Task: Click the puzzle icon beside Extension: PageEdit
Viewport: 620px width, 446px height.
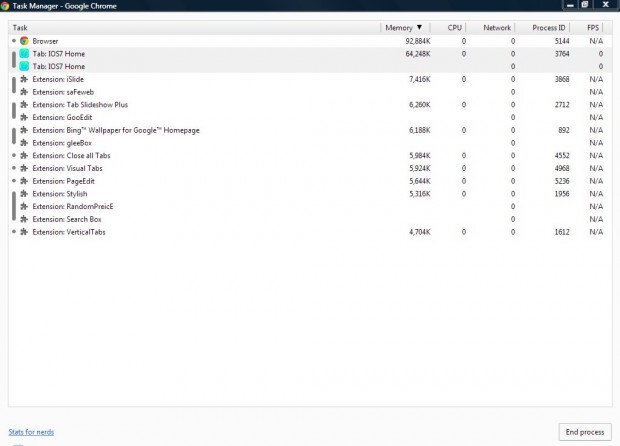Action: click(24, 181)
